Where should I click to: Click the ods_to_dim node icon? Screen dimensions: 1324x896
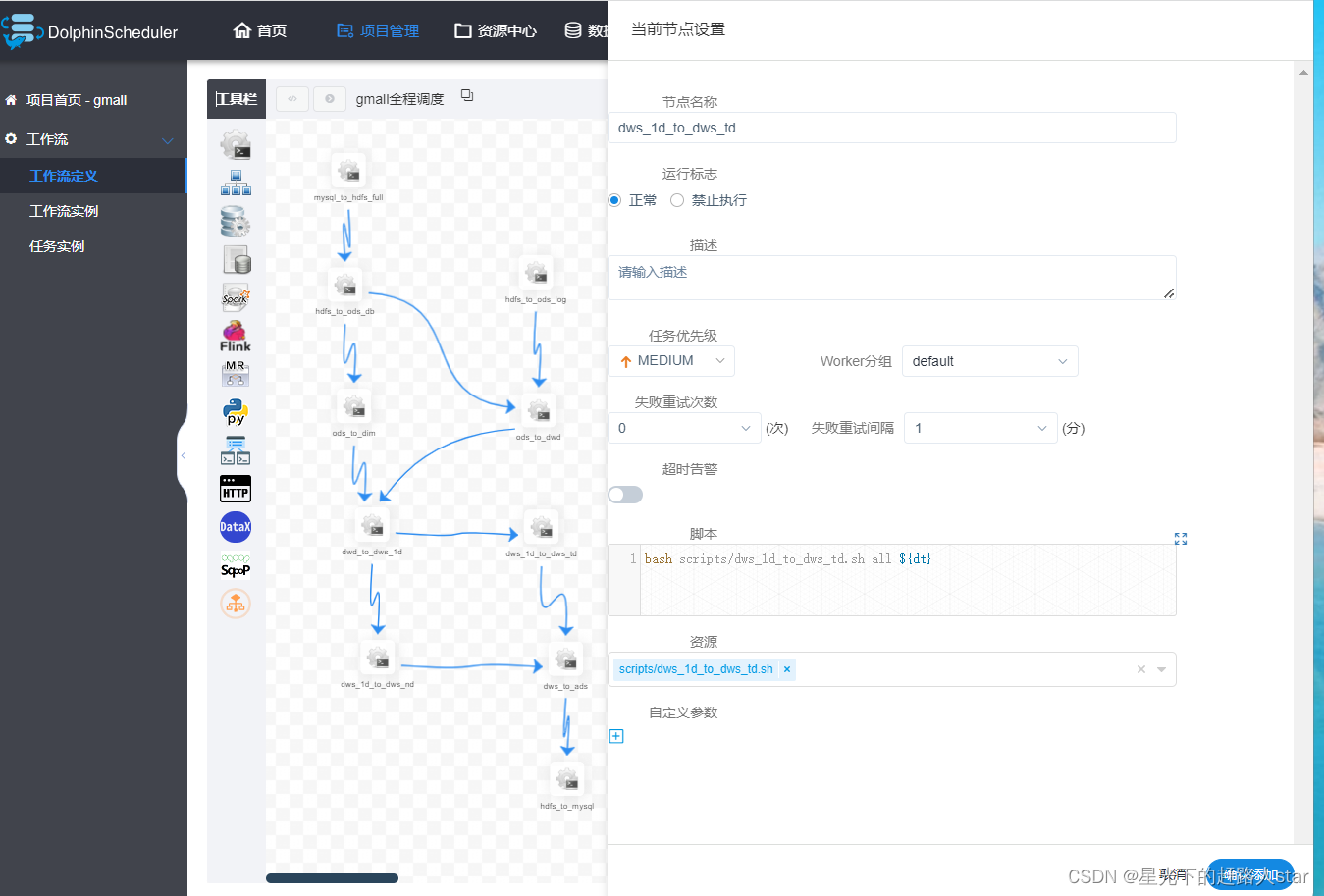(x=353, y=407)
